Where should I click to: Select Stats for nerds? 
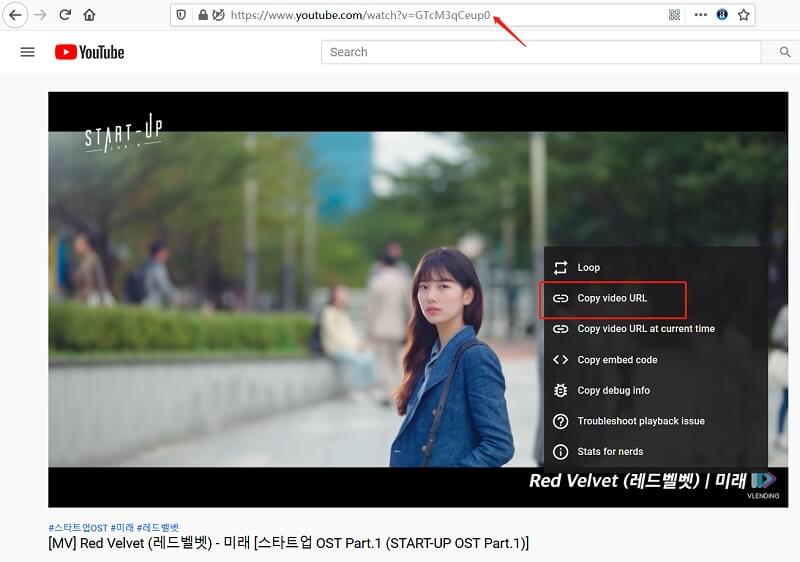[x=656, y=451]
